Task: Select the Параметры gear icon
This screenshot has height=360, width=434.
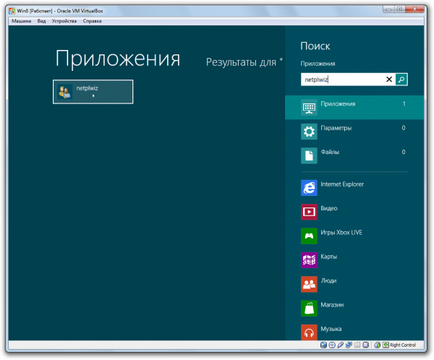Action: 309,131
